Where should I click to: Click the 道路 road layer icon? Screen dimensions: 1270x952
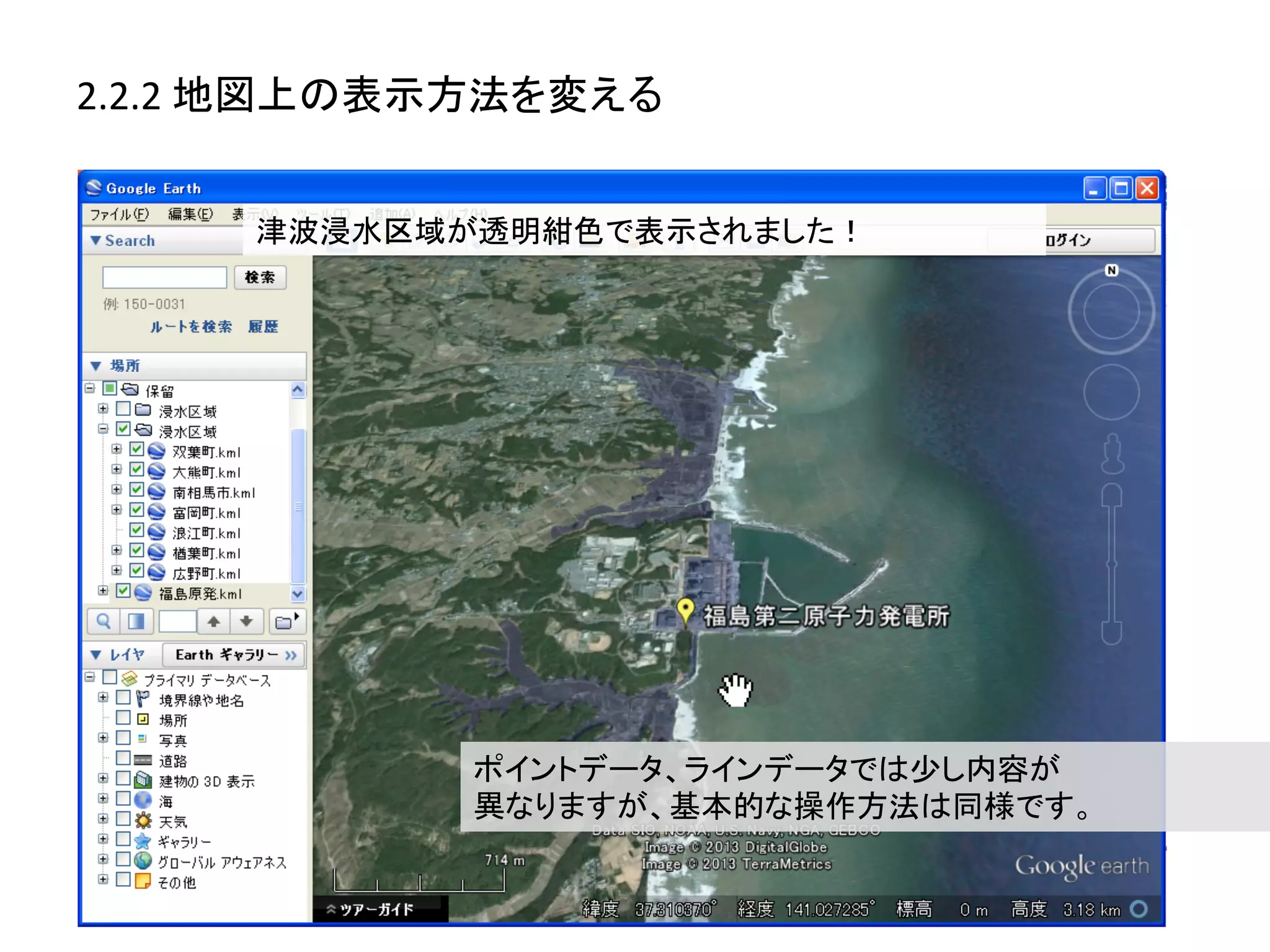tap(143, 760)
